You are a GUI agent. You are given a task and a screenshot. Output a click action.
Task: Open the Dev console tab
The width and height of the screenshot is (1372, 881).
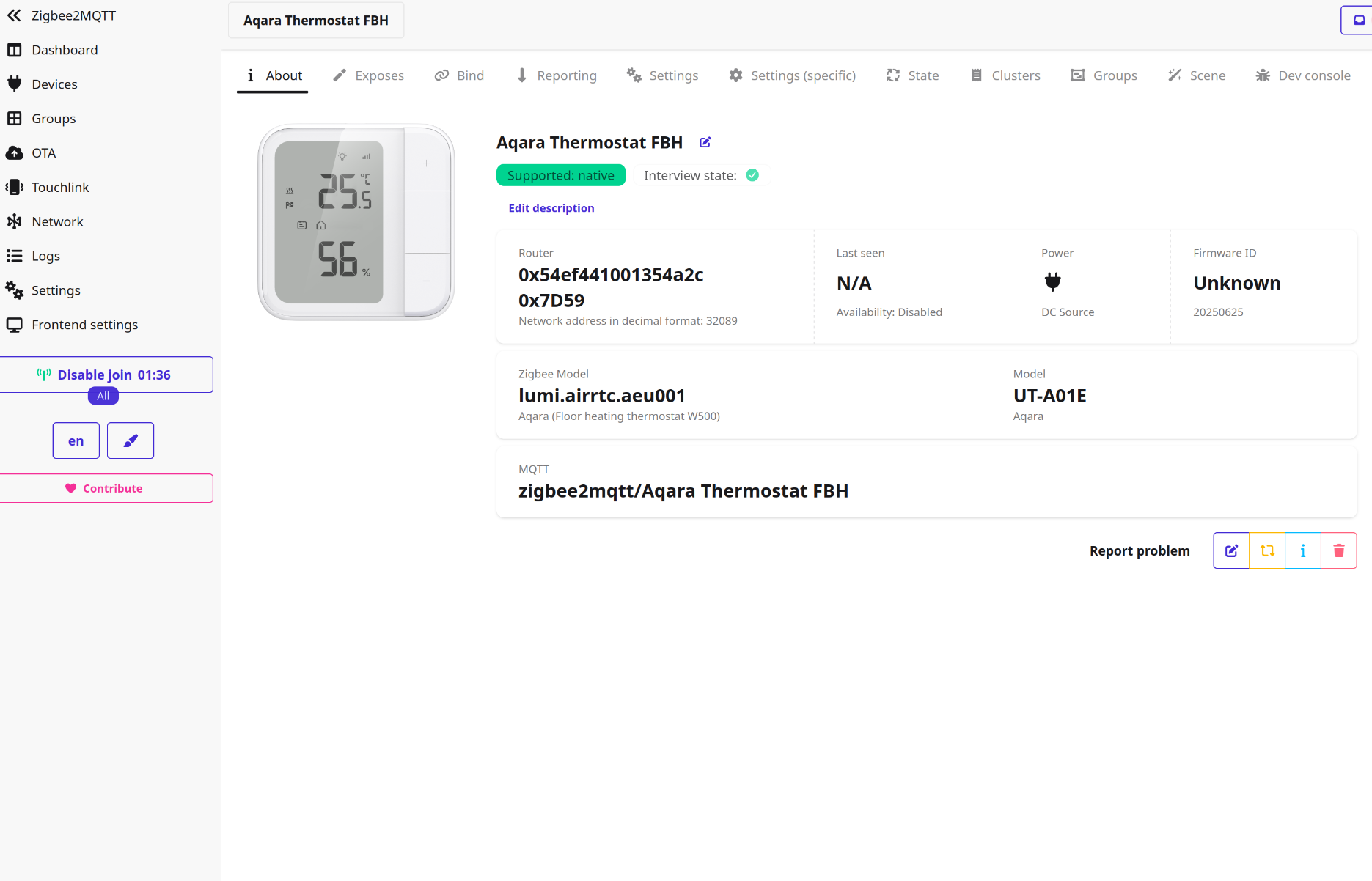pos(1303,75)
